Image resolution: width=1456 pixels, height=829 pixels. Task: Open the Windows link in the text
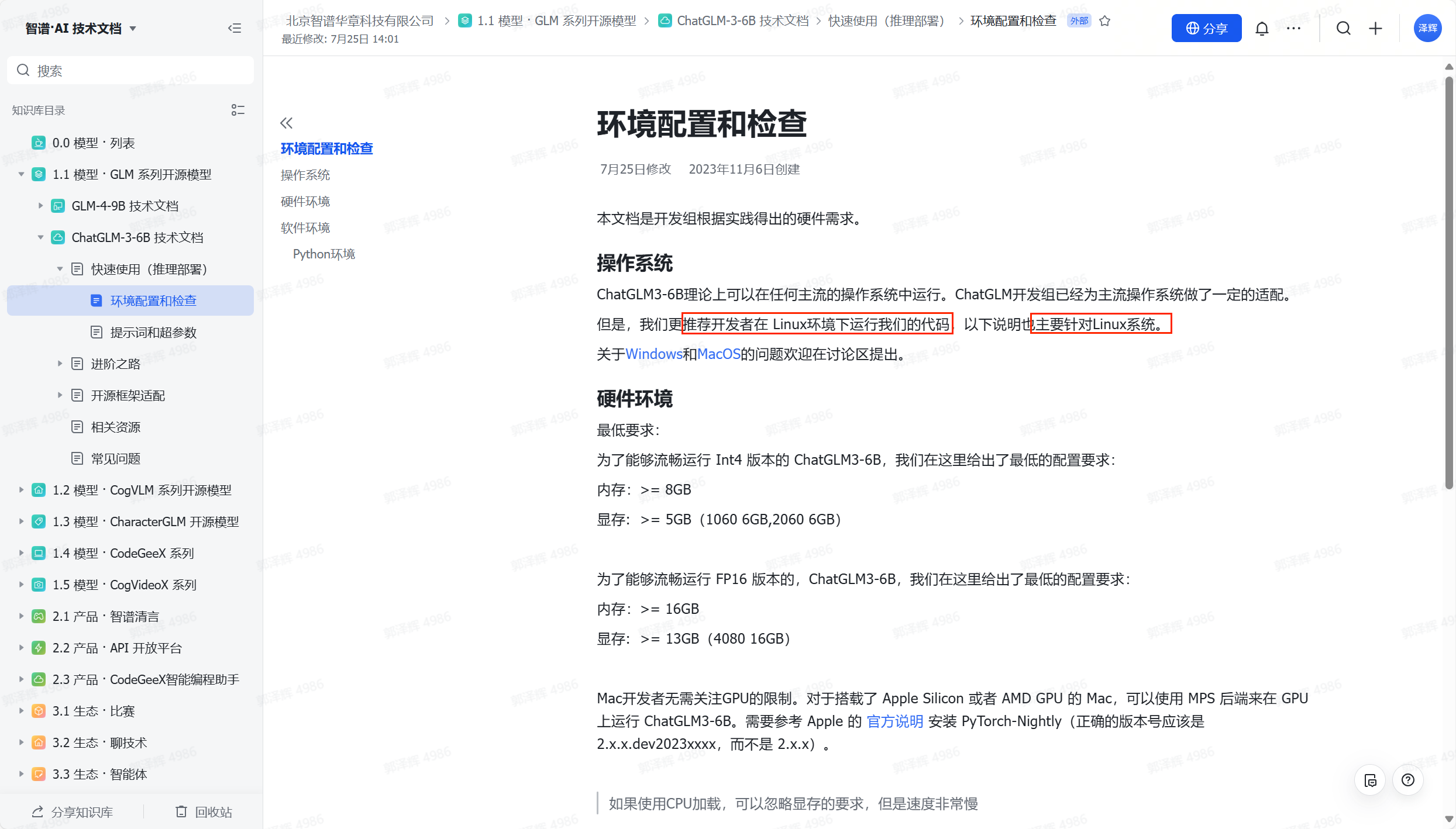[654, 354]
